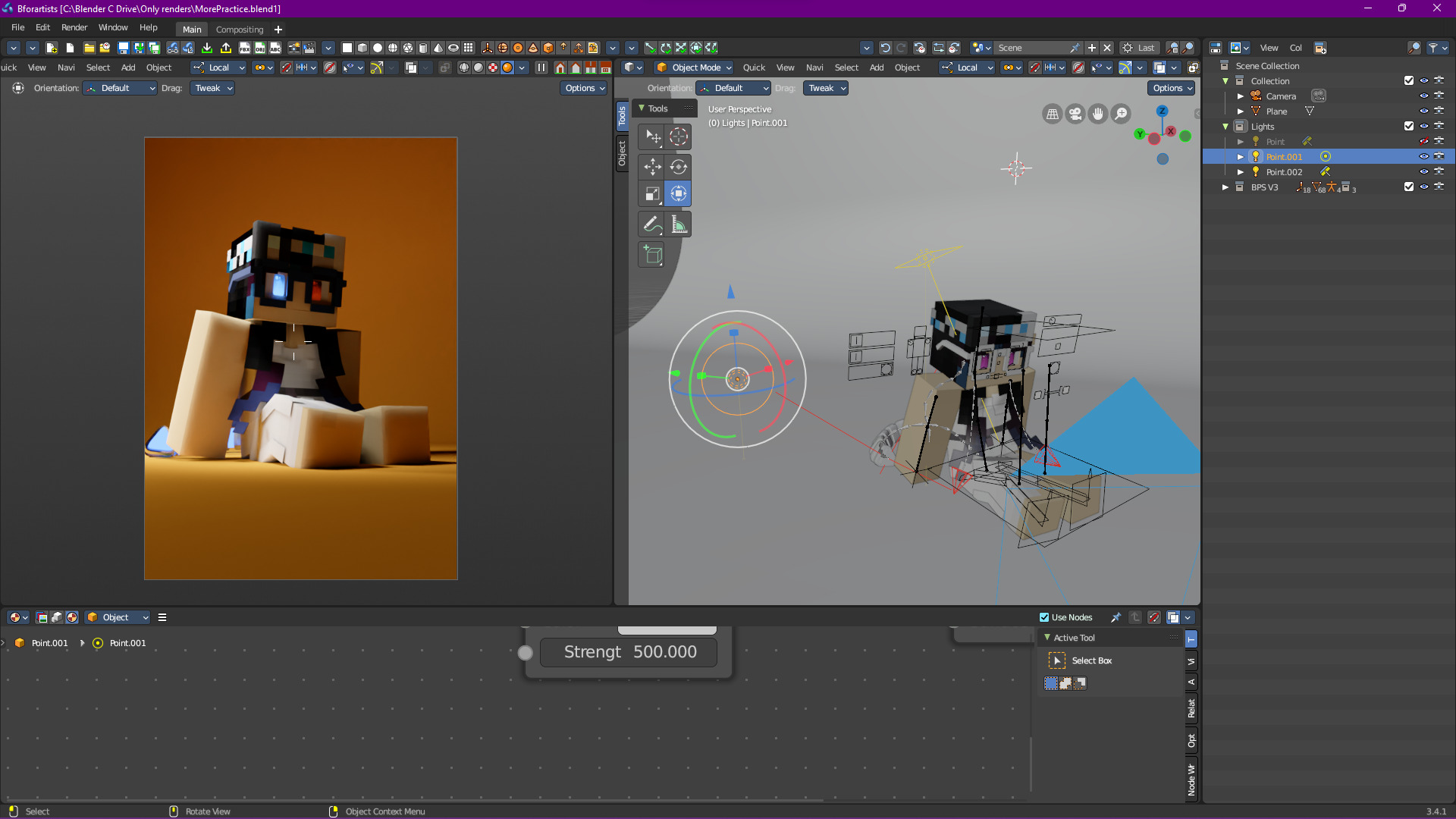Select the Move tool
This screenshot has height=819, width=1456.
pyautogui.click(x=652, y=166)
